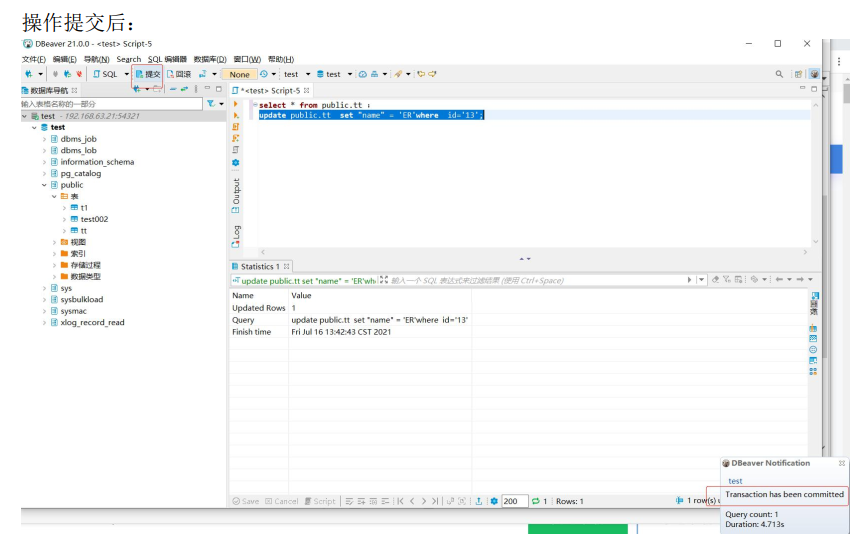Click the editor vertical scrollbar down arrow
The image size is (864, 546).
(816, 242)
